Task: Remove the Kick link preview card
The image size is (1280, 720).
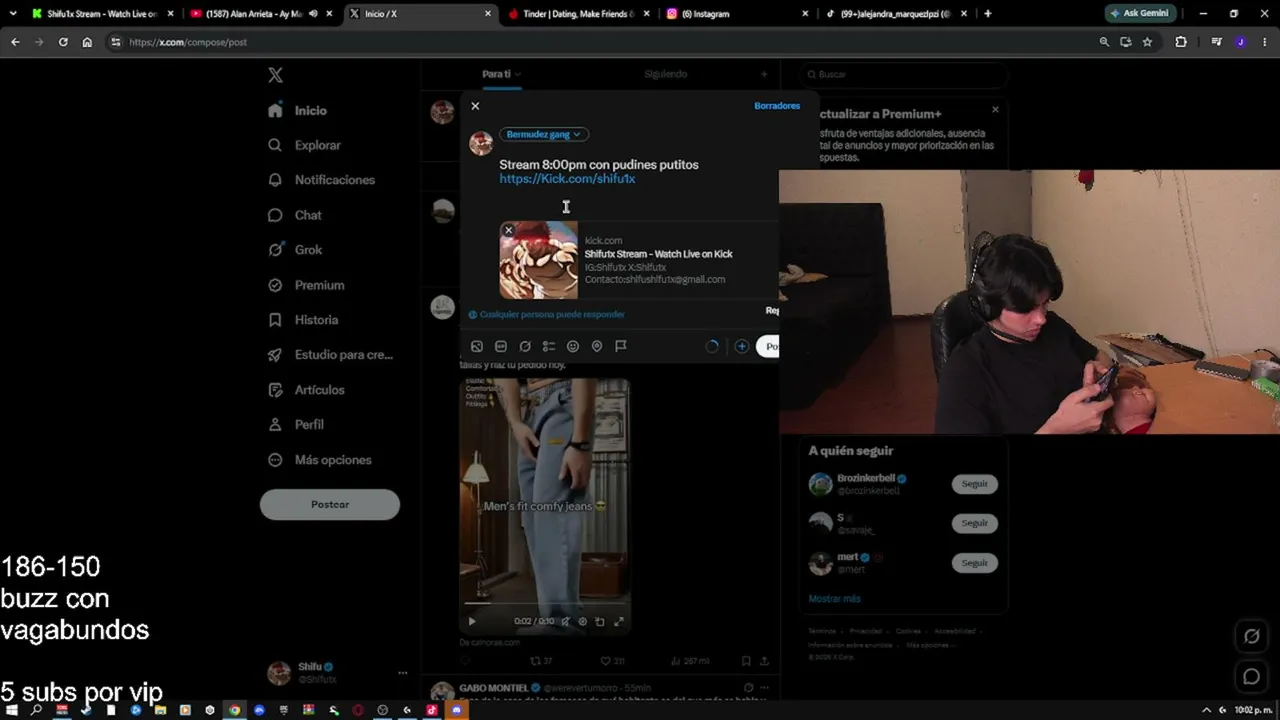Action: pos(508,230)
